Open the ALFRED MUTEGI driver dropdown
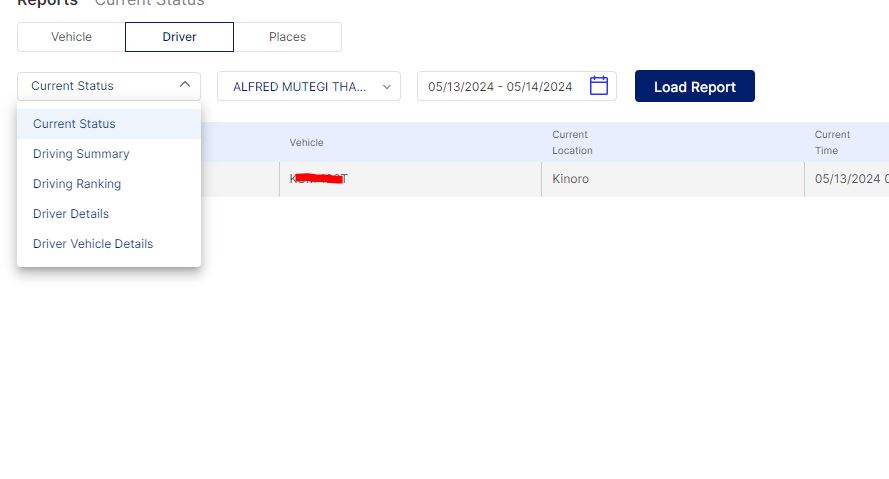Image resolution: width=889 pixels, height=479 pixels. pyautogui.click(x=300, y=87)
